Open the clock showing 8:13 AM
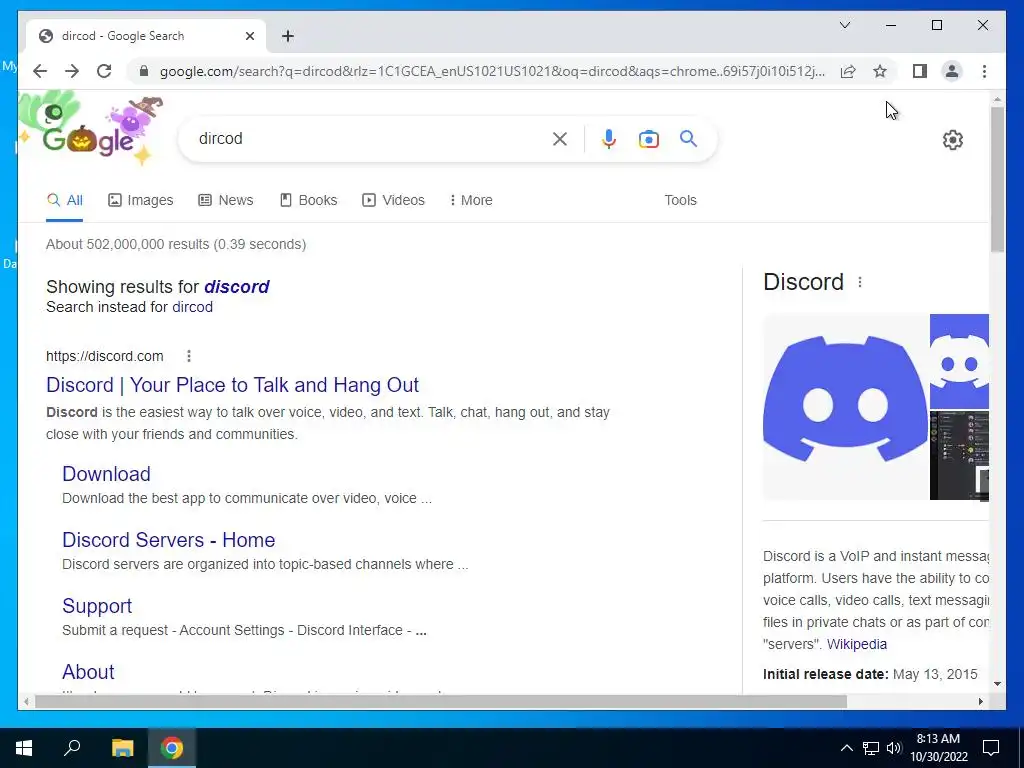The height and width of the screenshot is (768, 1024). (x=938, y=748)
